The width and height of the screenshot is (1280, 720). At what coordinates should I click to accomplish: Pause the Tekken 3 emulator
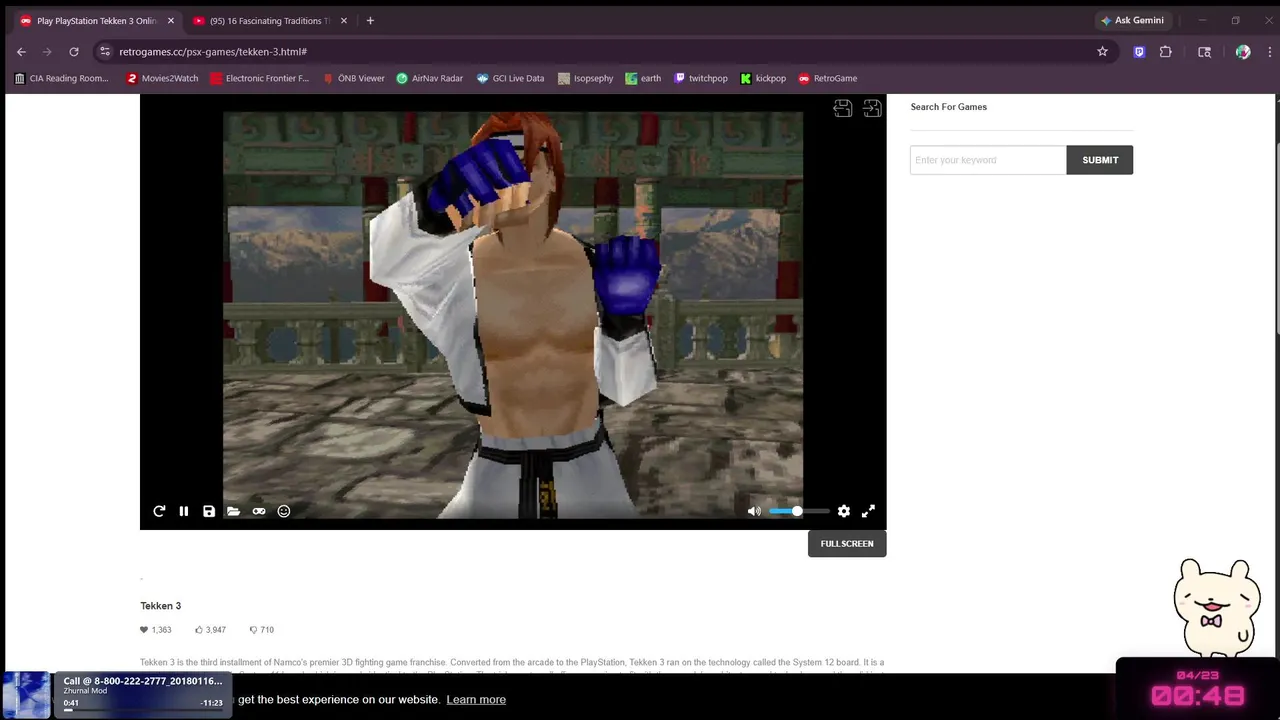184,511
